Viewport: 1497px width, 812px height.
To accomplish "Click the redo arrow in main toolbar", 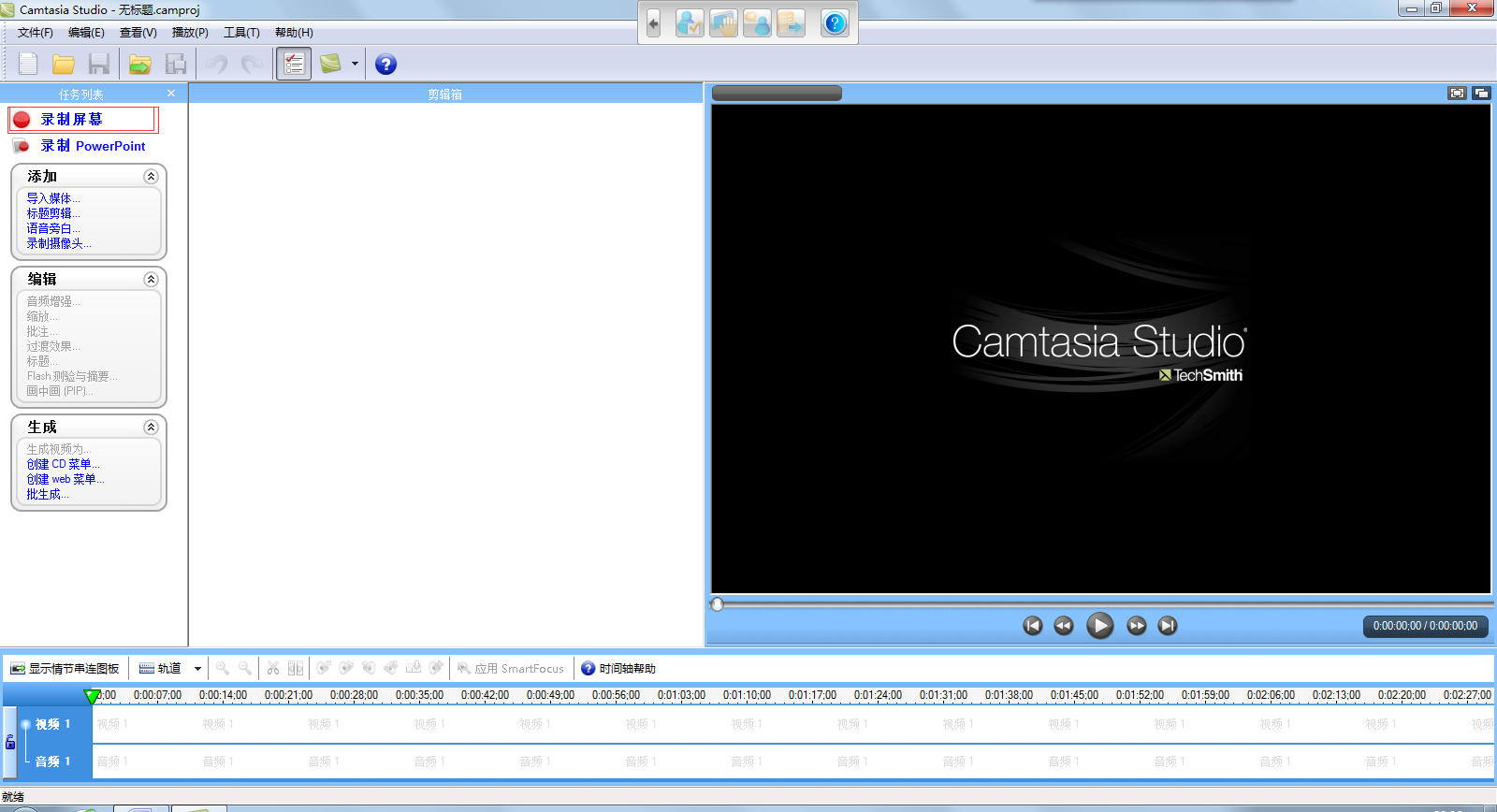I will point(252,64).
